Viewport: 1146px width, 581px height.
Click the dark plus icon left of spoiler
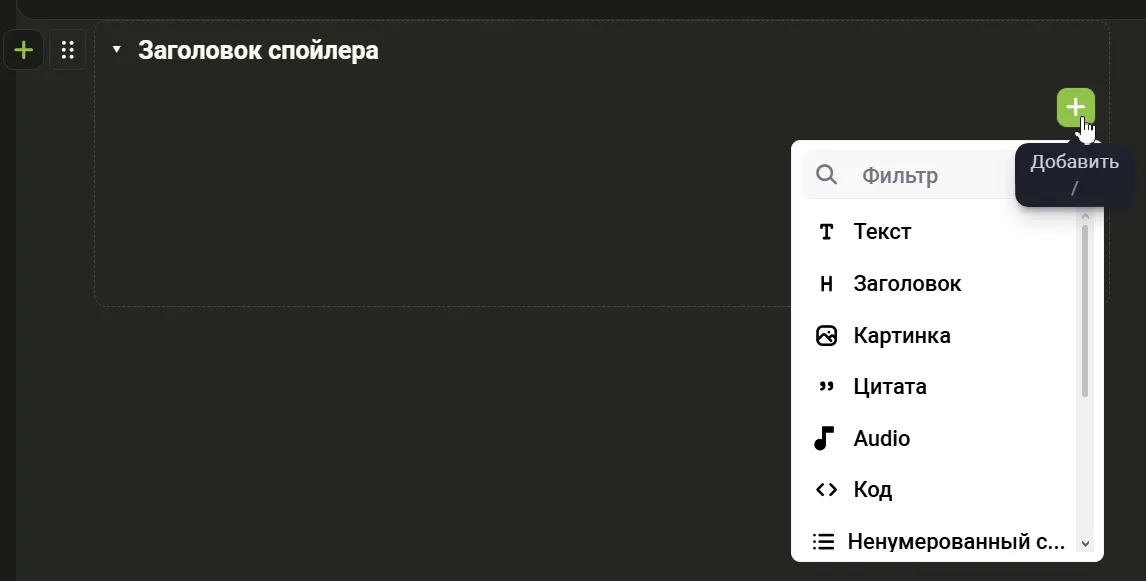pyautogui.click(x=24, y=50)
